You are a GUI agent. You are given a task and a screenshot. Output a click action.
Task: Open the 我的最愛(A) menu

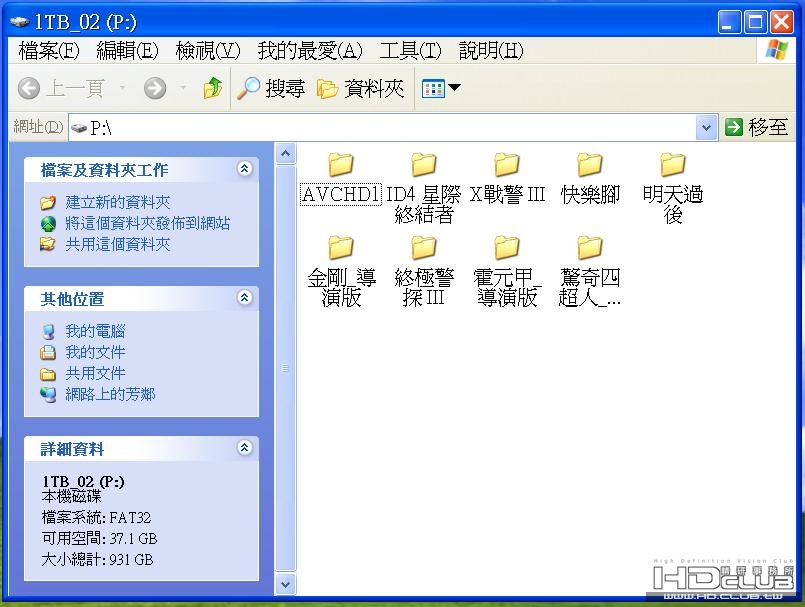(310, 50)
